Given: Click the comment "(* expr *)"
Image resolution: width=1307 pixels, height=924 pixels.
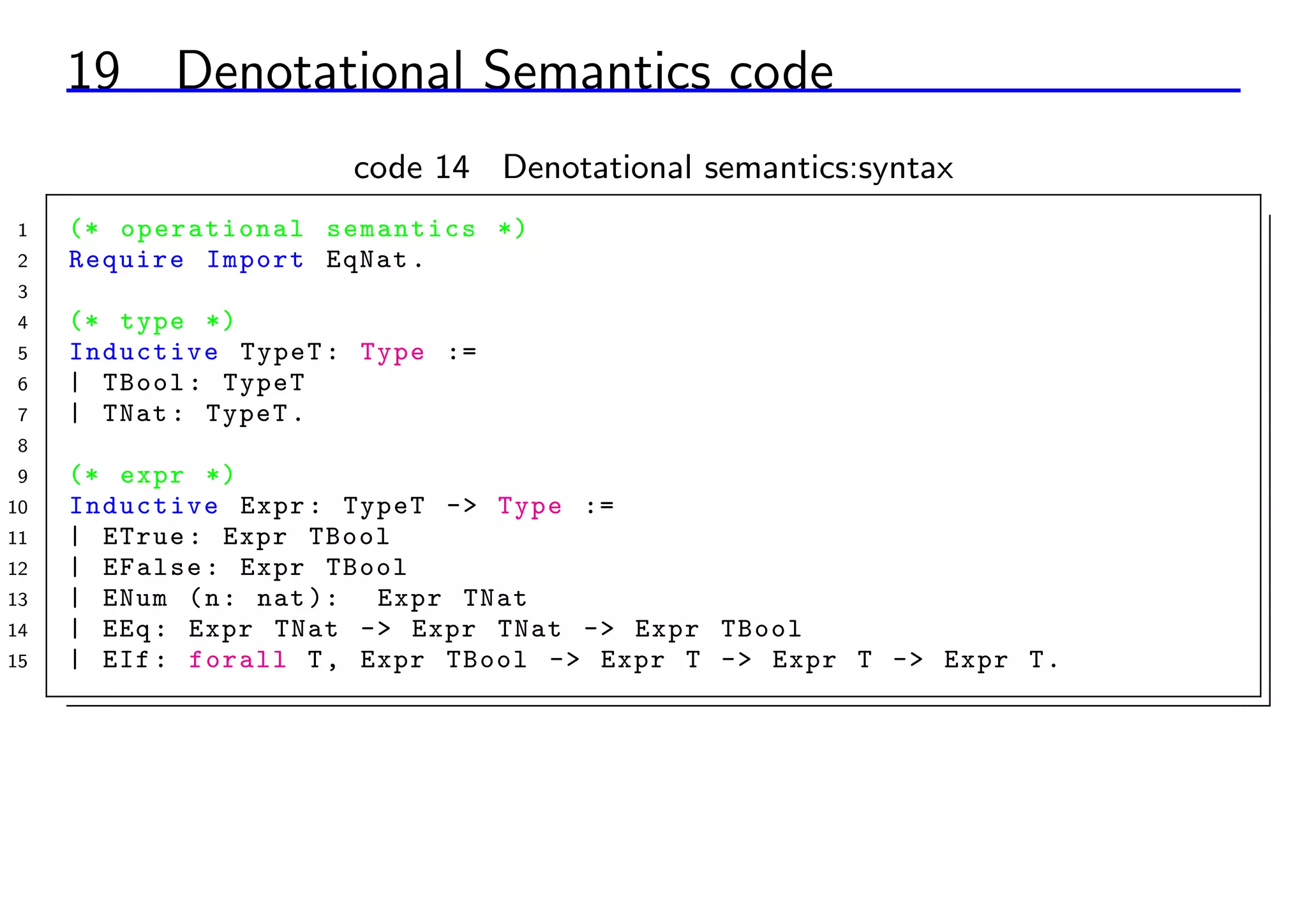Looking at the screenshot, I should click(x=152, y=475).
